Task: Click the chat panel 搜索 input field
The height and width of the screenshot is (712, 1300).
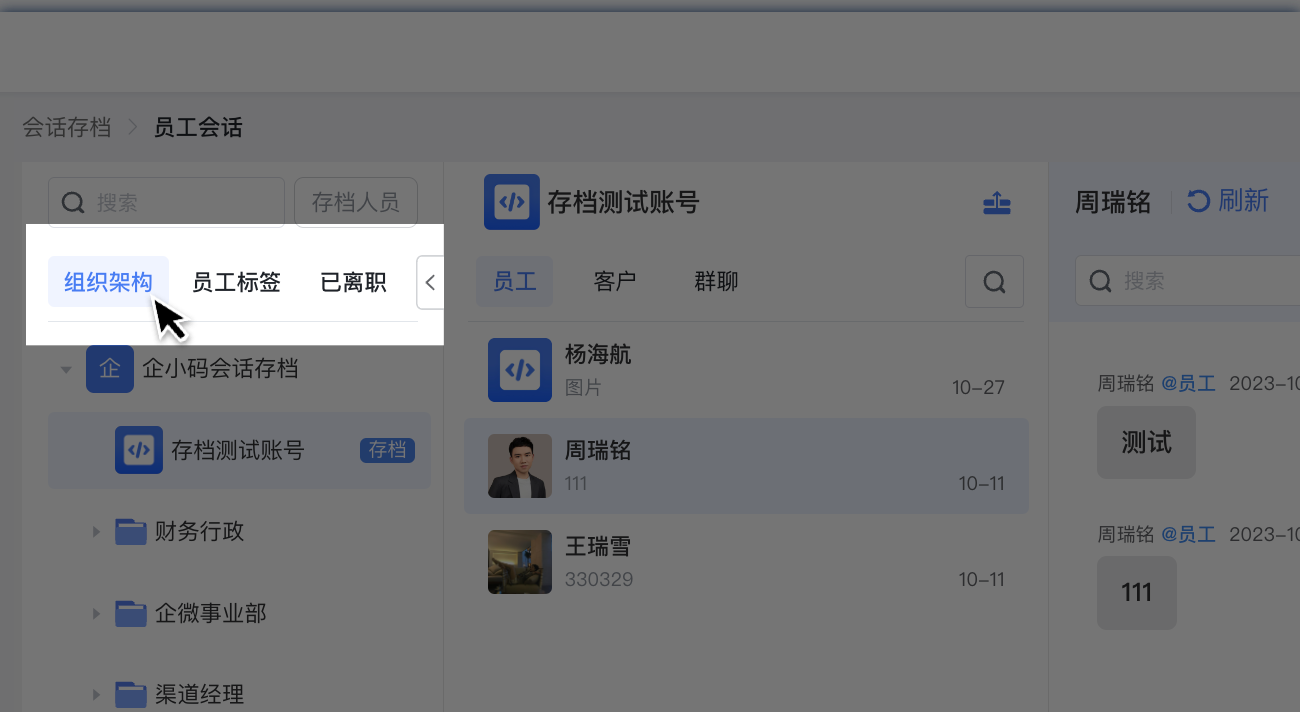Action: point(1188,281)
